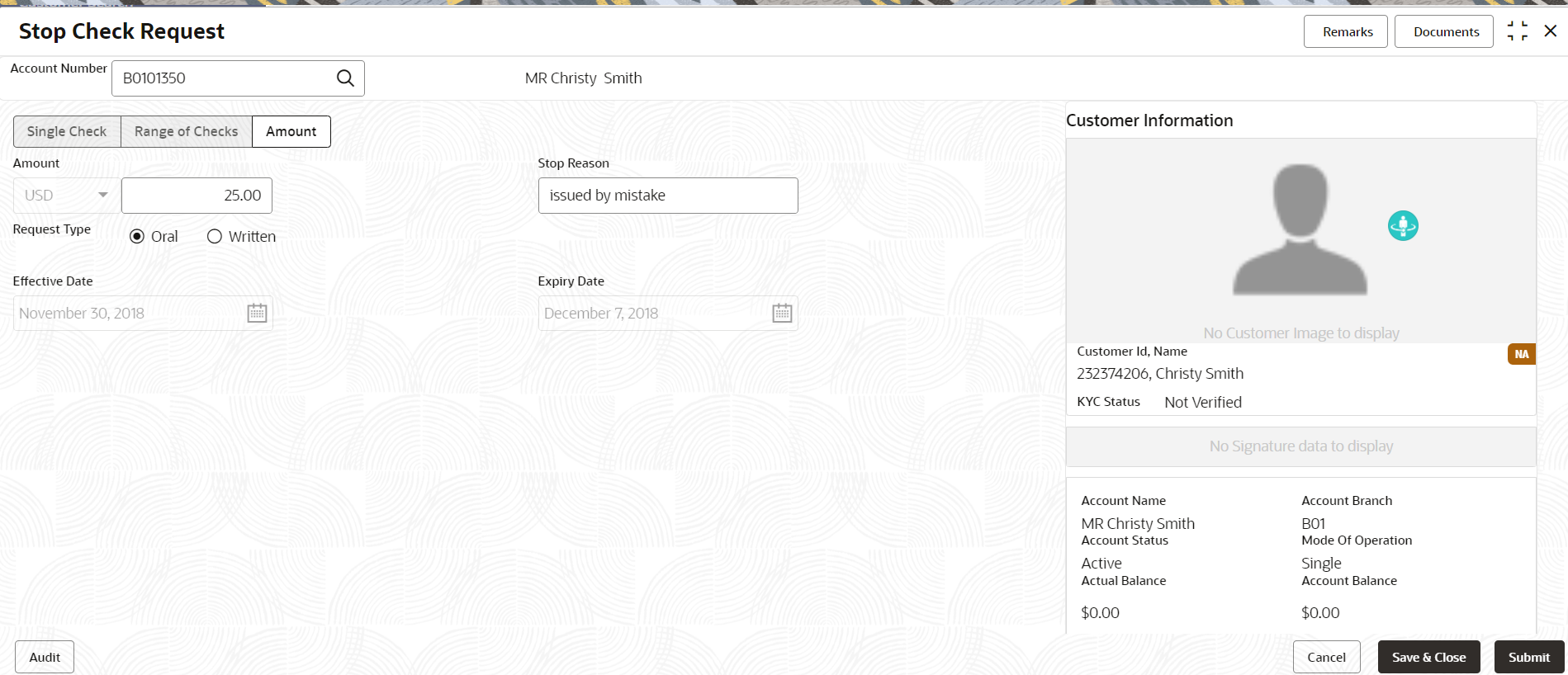Click the Customer Information heading

tap(1149, 120)
